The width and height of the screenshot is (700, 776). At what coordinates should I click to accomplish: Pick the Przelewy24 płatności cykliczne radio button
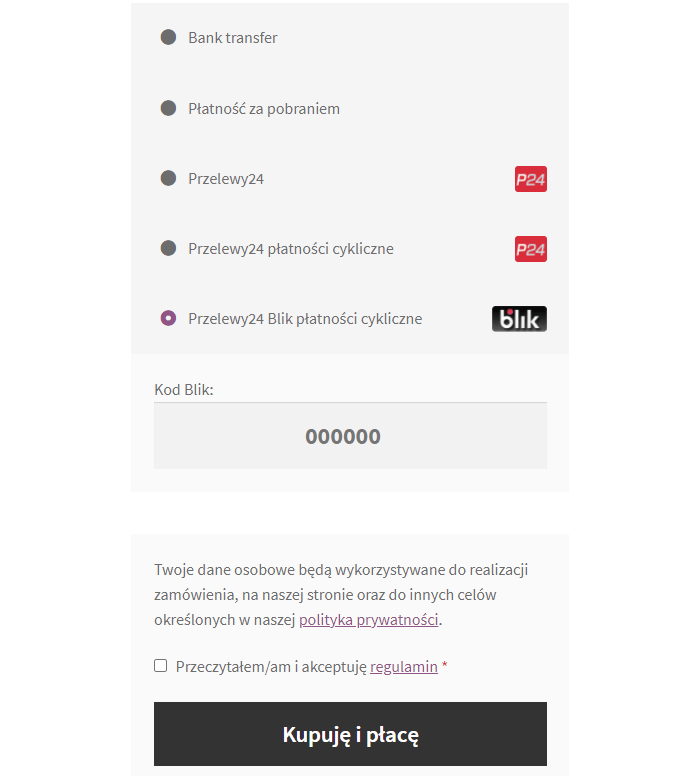[168, 248]
